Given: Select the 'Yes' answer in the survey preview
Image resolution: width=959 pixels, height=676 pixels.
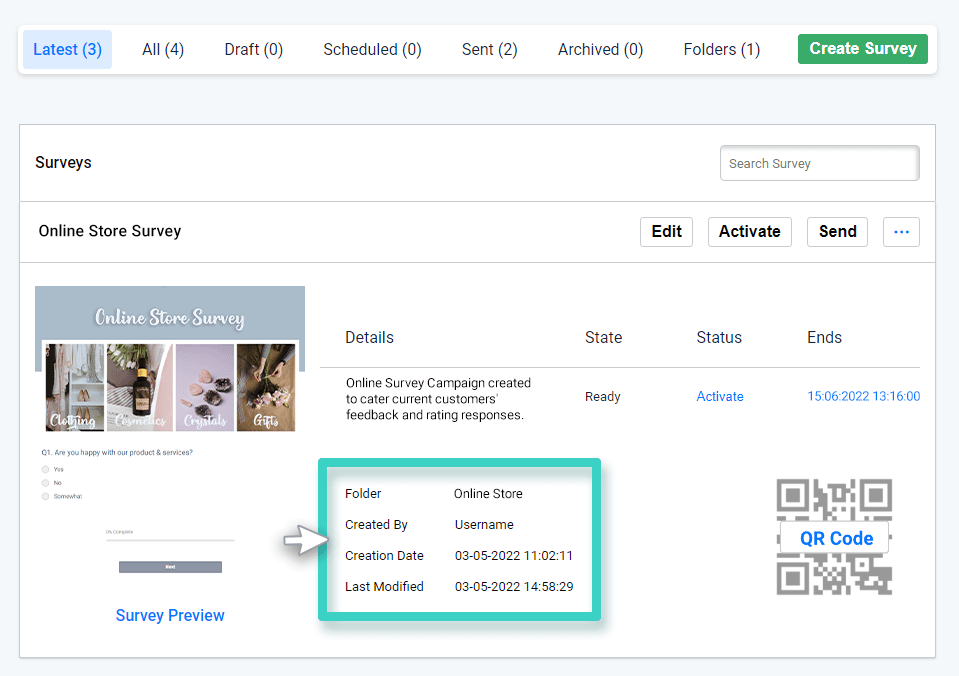Looking at the screenshot, I should 46,470.
